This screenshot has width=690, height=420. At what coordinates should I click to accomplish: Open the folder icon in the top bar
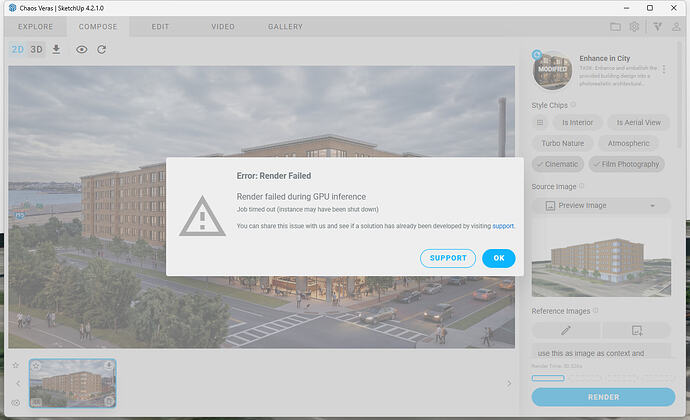click(x=616, y=27)
